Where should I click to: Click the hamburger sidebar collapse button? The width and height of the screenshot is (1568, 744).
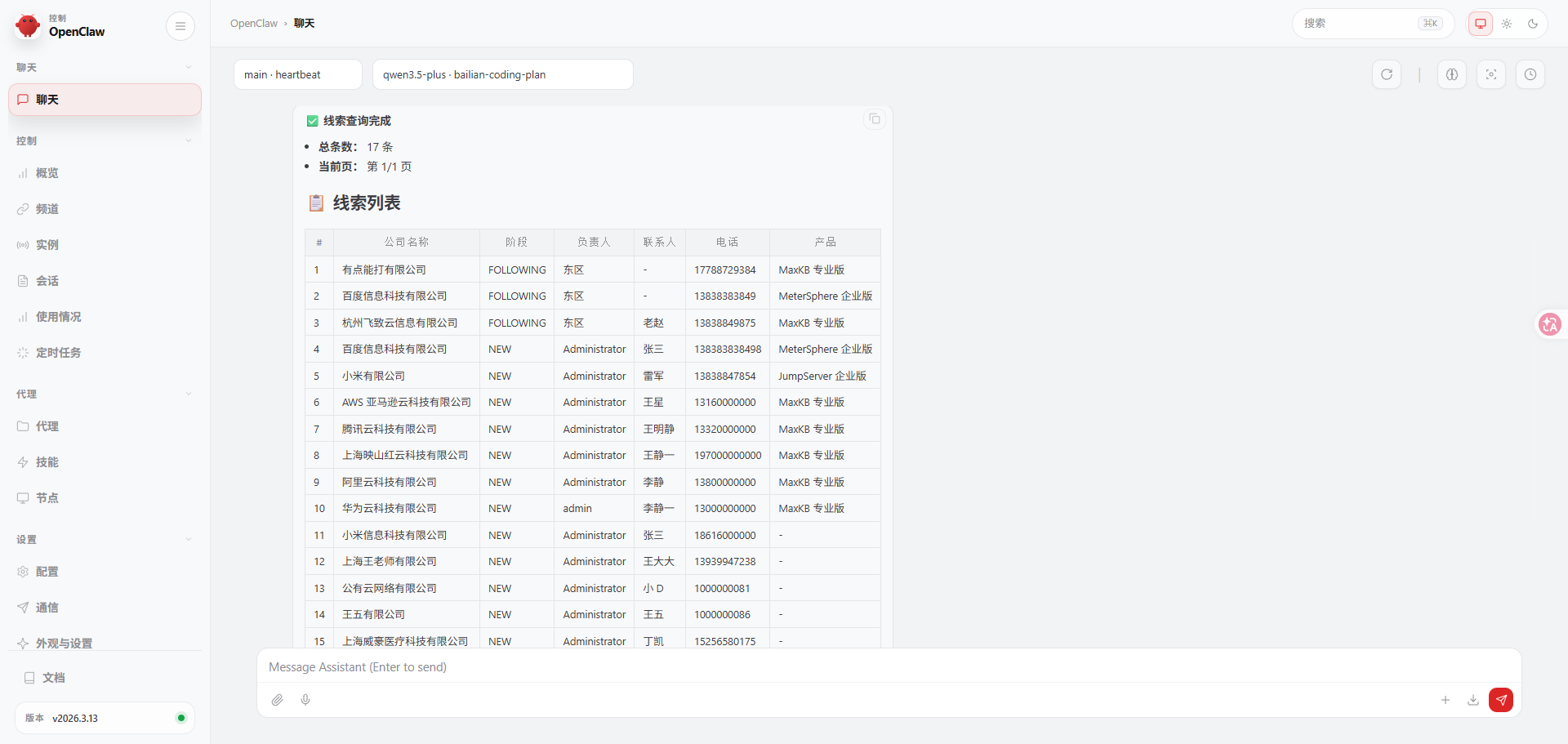pyautogui.click(x=180, y=26)
